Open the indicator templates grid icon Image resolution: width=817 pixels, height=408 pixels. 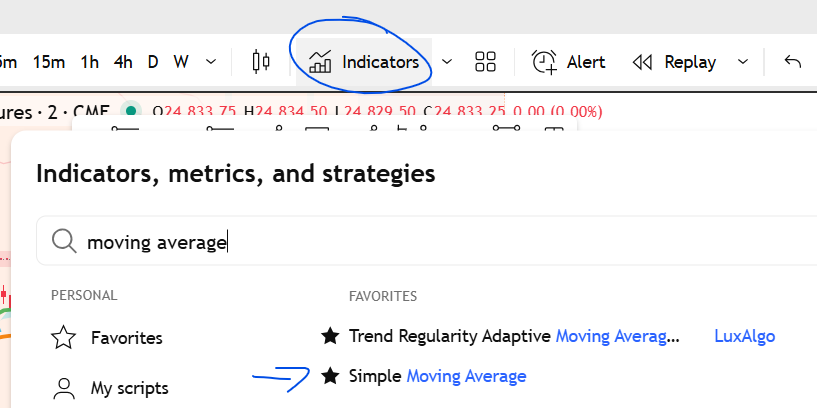(486, 62)
